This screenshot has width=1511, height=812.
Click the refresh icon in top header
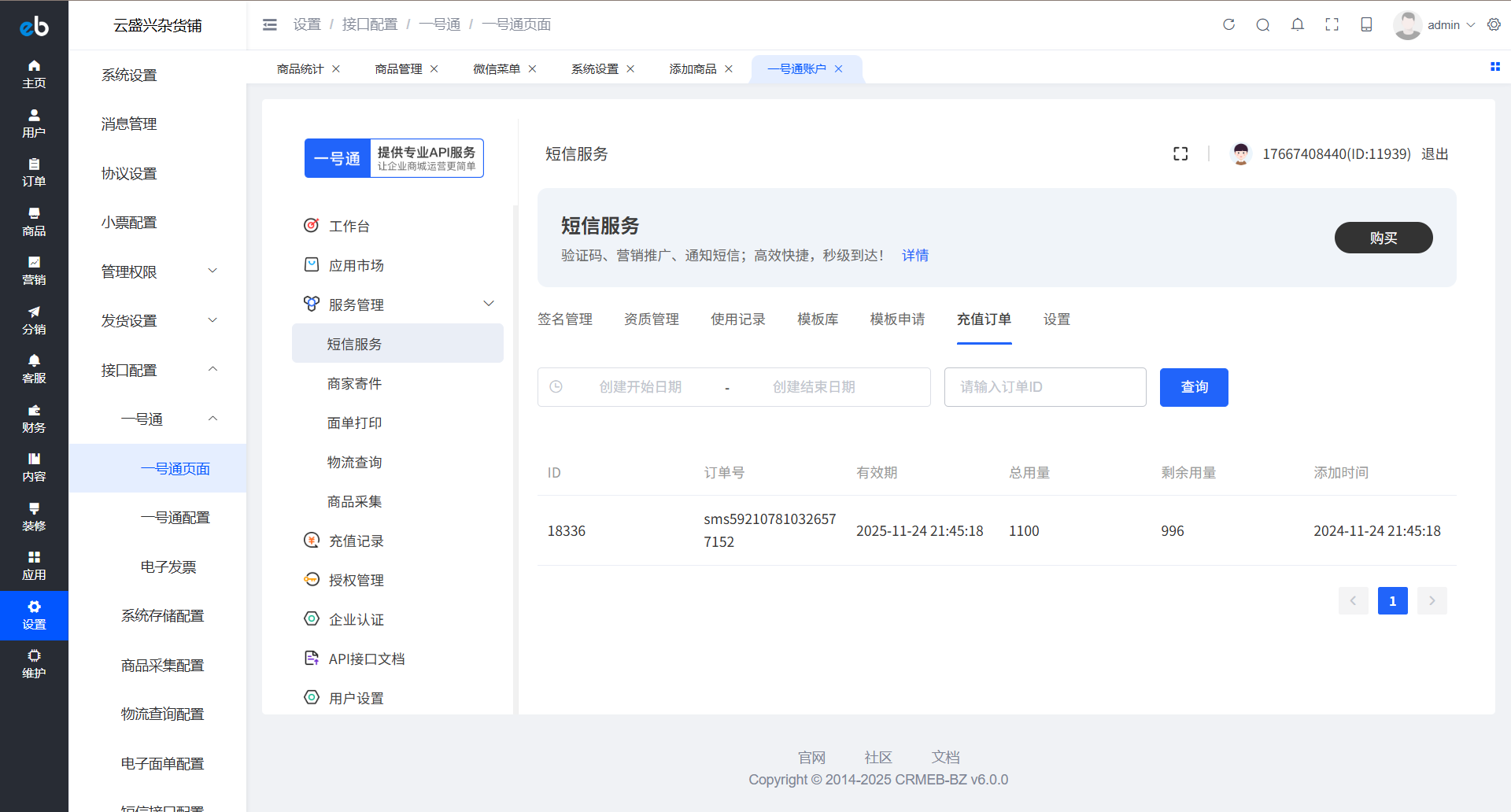pos(1228,24)
